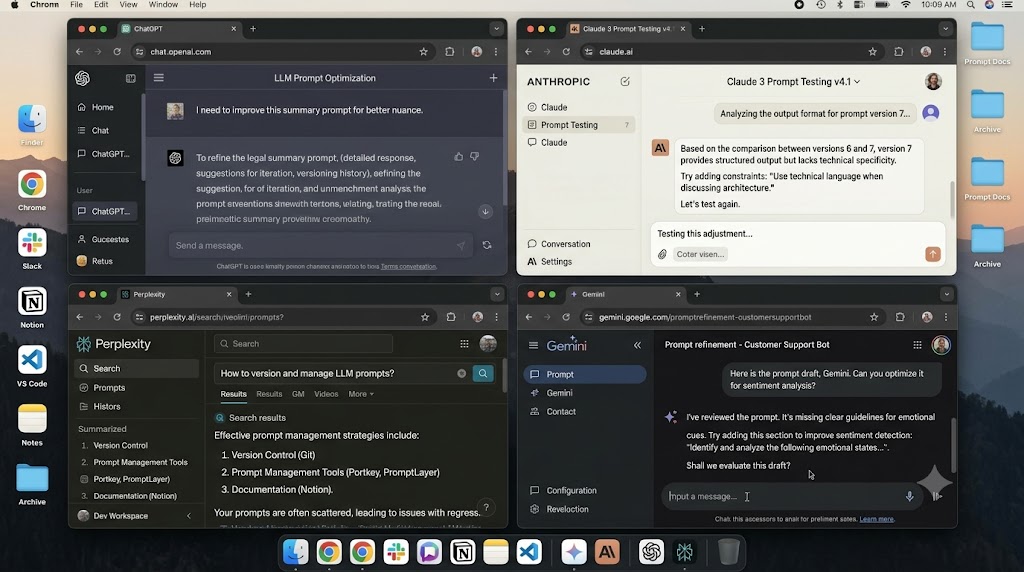1024x572 pixels.
Task: Open the File menu in the menu bar
Action: click(76, 5)
